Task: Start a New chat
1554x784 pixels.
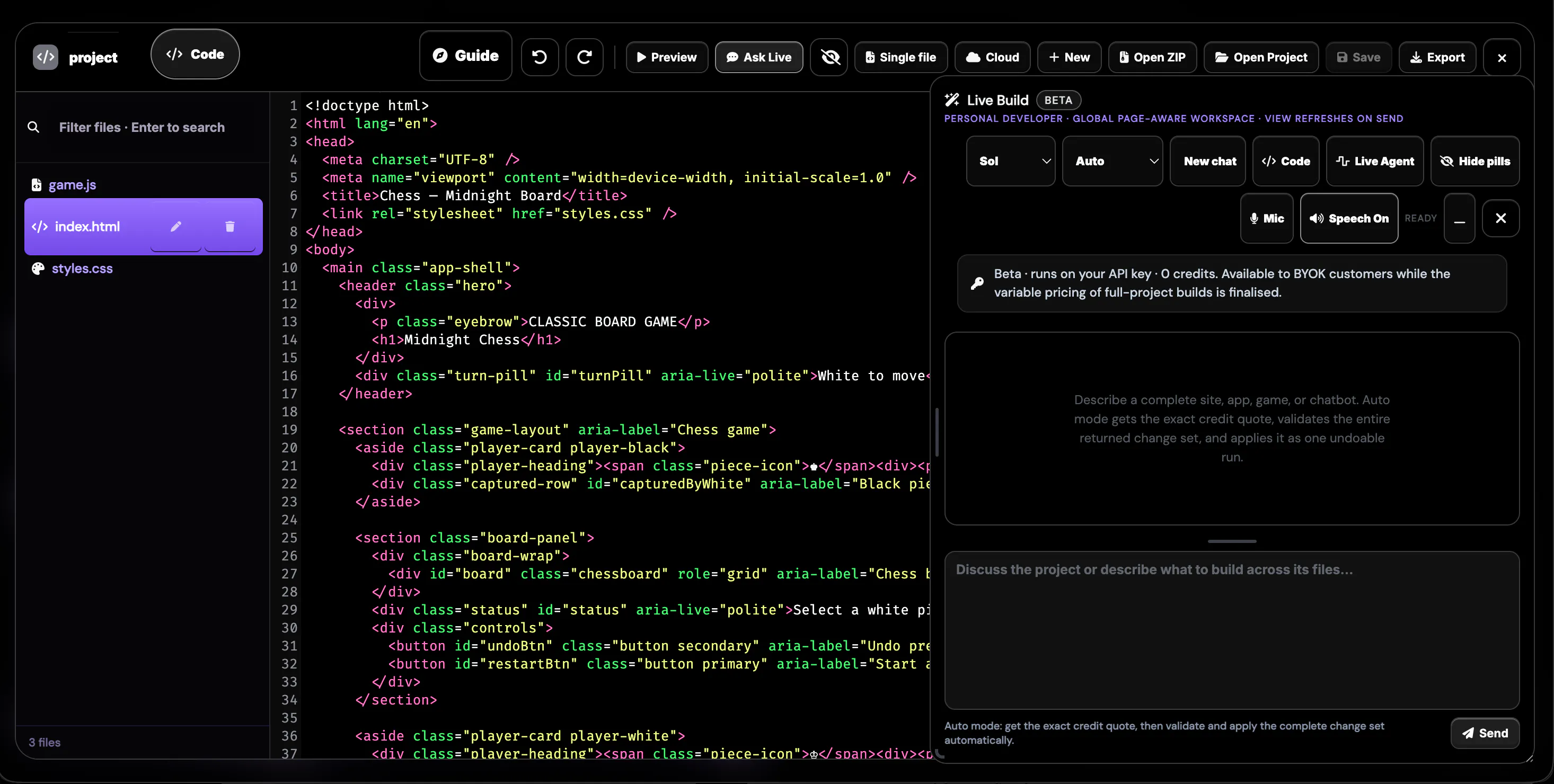Action: tap(1208, 161)
